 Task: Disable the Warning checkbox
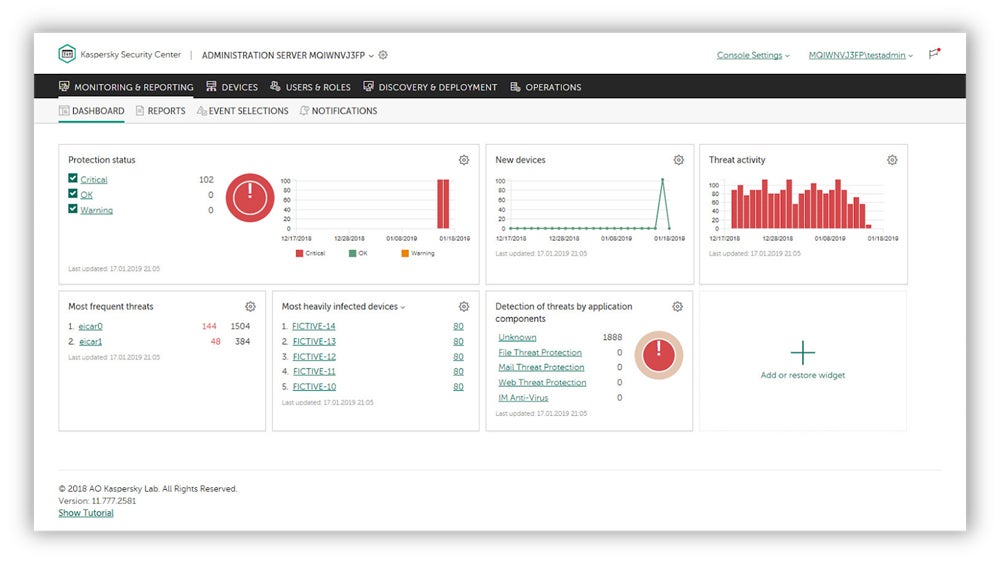coord(73,209)
